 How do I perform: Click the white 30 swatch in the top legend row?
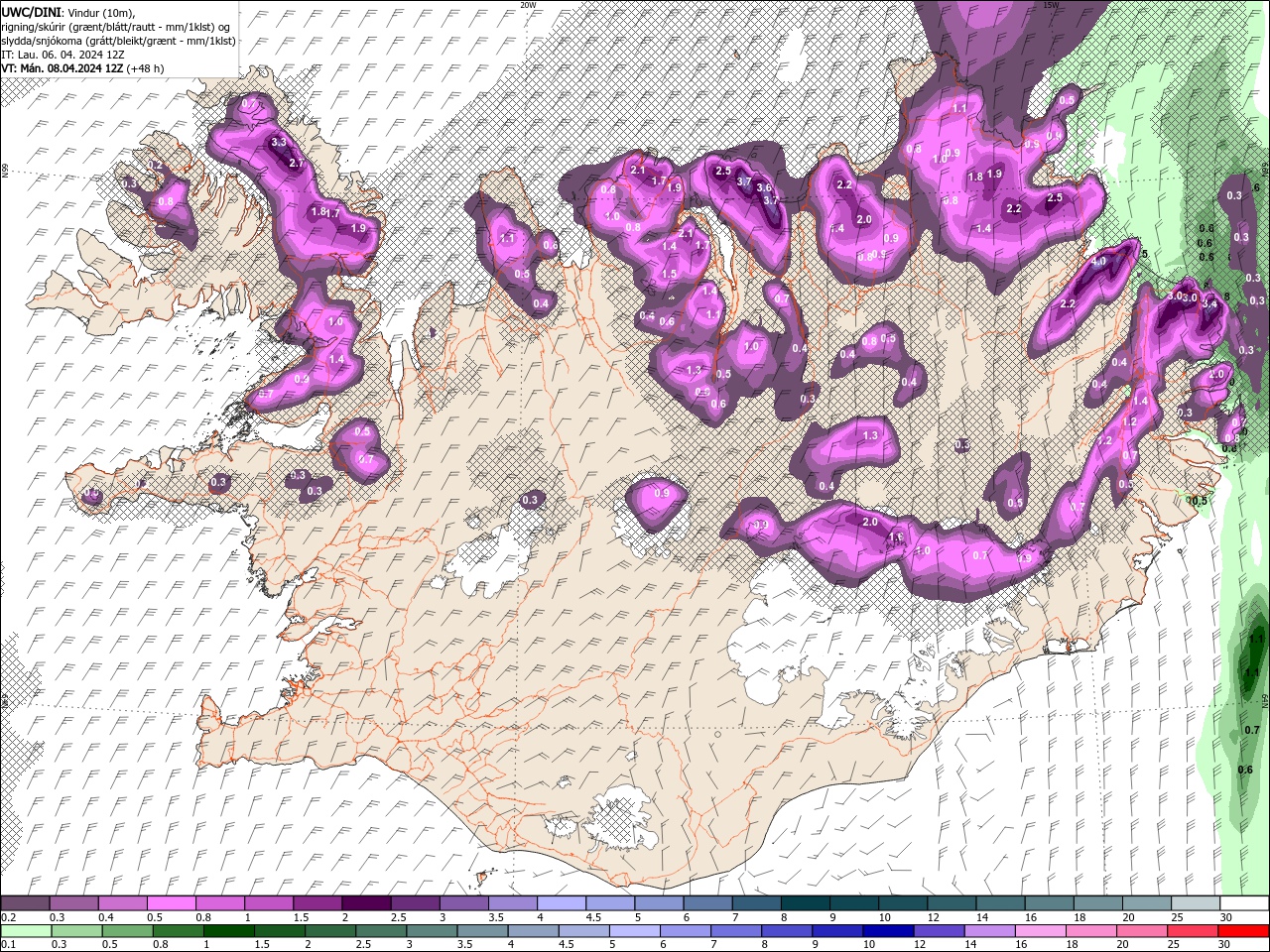1244,903
